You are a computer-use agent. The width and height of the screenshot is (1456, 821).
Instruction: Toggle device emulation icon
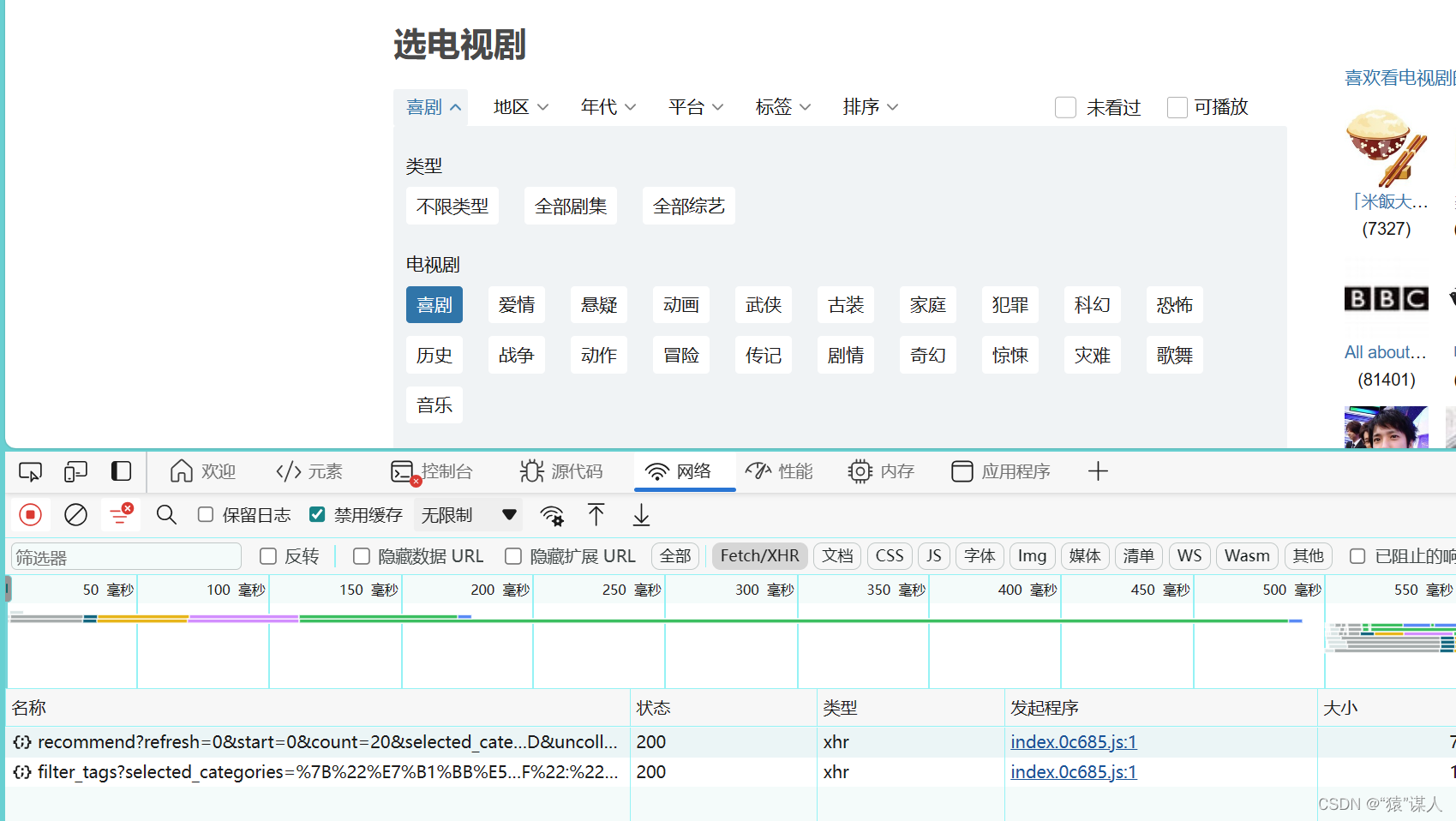75,471
